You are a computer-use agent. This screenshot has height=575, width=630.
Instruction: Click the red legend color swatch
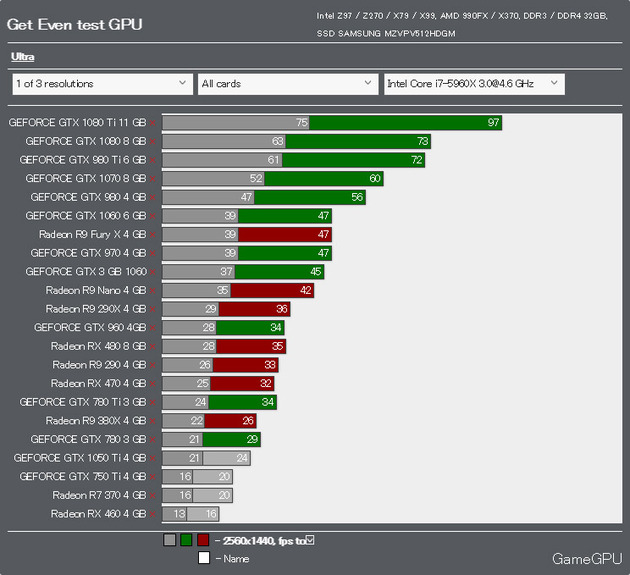click(203, 540)
